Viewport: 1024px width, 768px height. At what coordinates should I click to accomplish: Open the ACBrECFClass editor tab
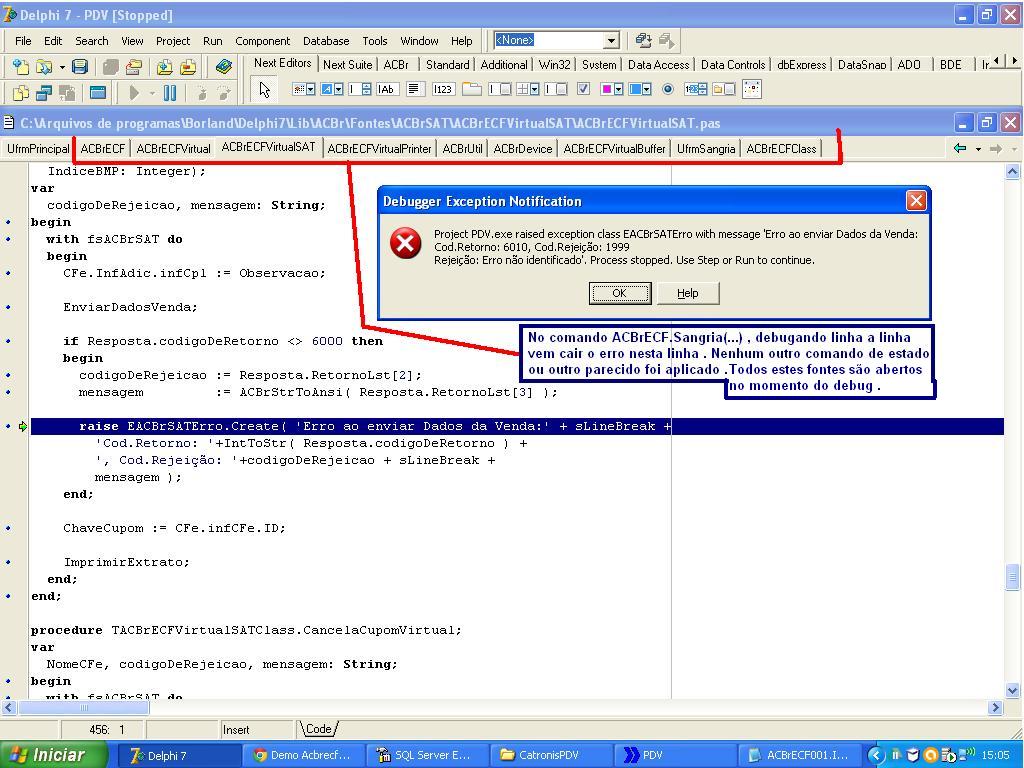[x=781, y=149]
